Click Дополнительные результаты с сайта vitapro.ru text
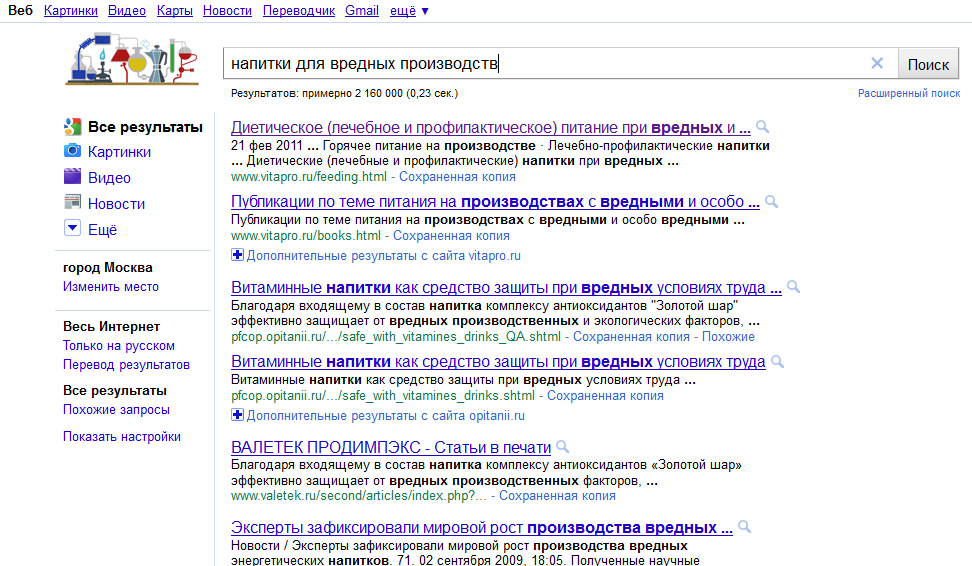Screen dimensions: 972x566 point(383,255)
